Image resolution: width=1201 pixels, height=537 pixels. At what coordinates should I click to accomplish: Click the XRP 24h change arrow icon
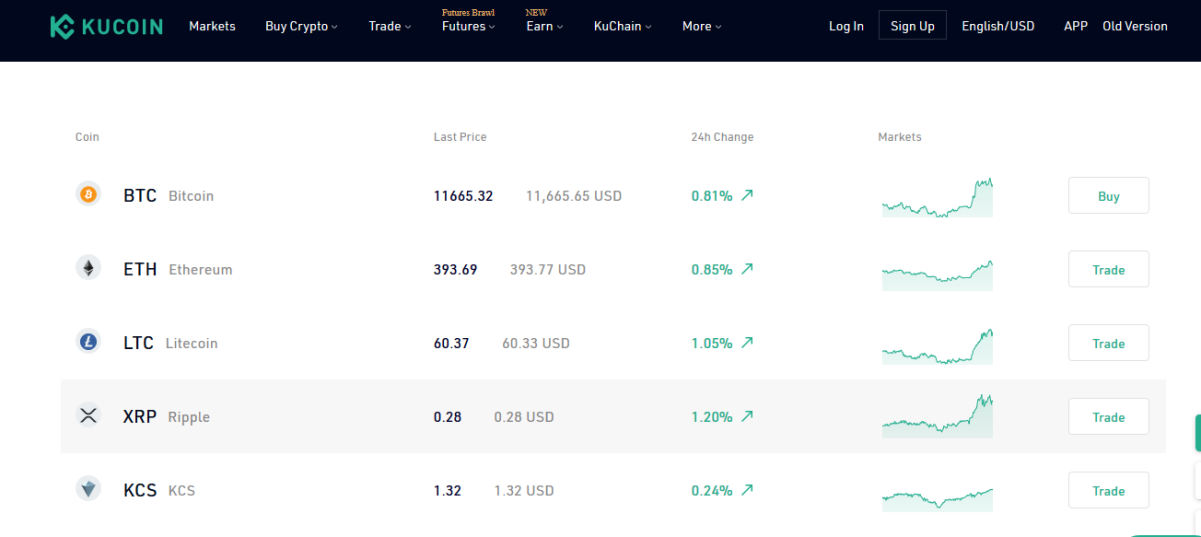(x=747, y=416)
